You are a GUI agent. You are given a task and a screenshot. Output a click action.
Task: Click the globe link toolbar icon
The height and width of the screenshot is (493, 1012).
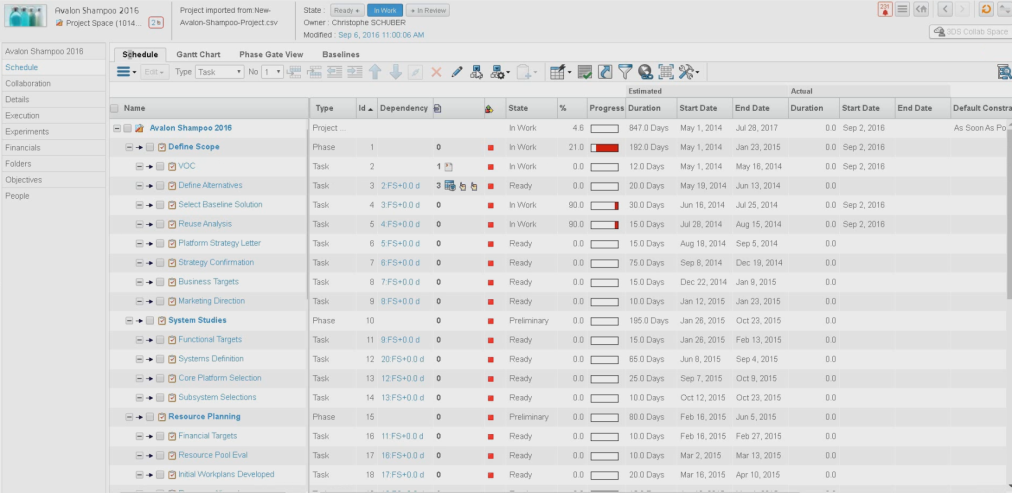pos(645,72)
